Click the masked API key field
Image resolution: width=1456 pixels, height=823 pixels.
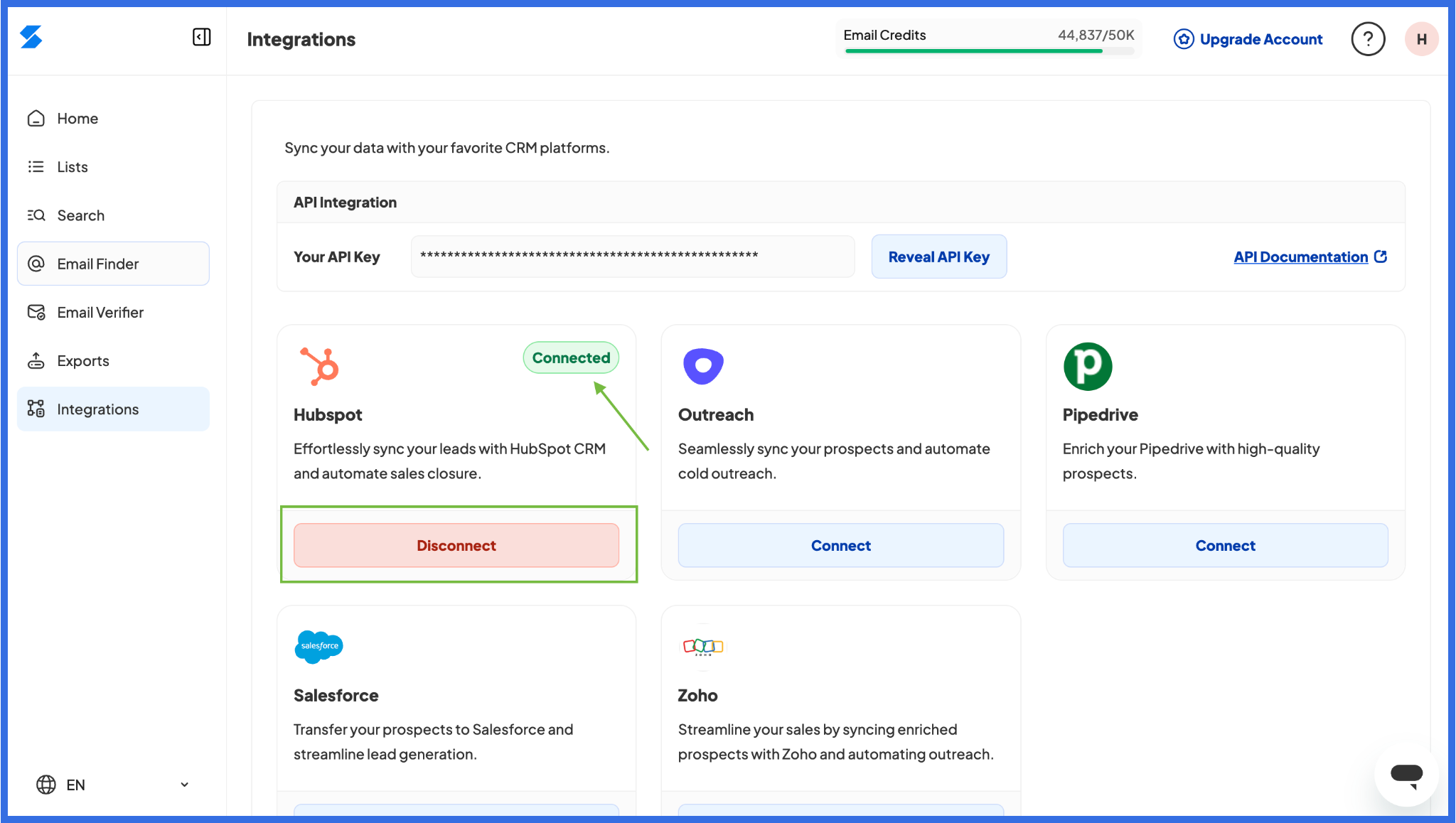coord(633,257)
